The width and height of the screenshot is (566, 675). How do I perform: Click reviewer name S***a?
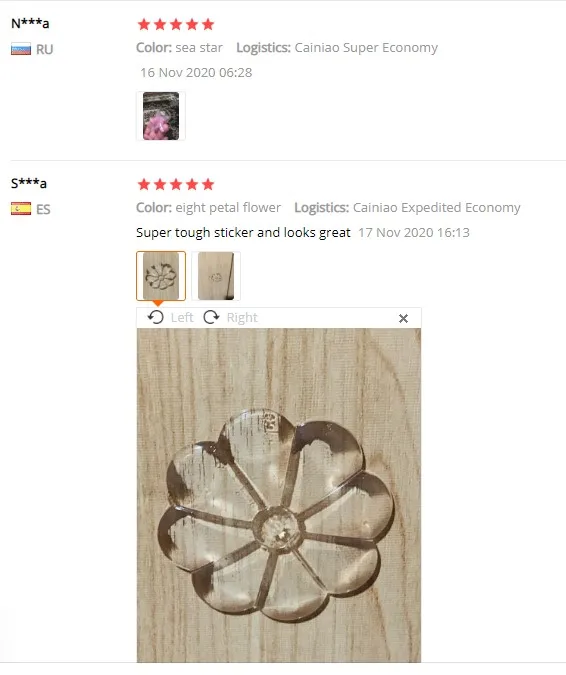click(x=29, y=183)
